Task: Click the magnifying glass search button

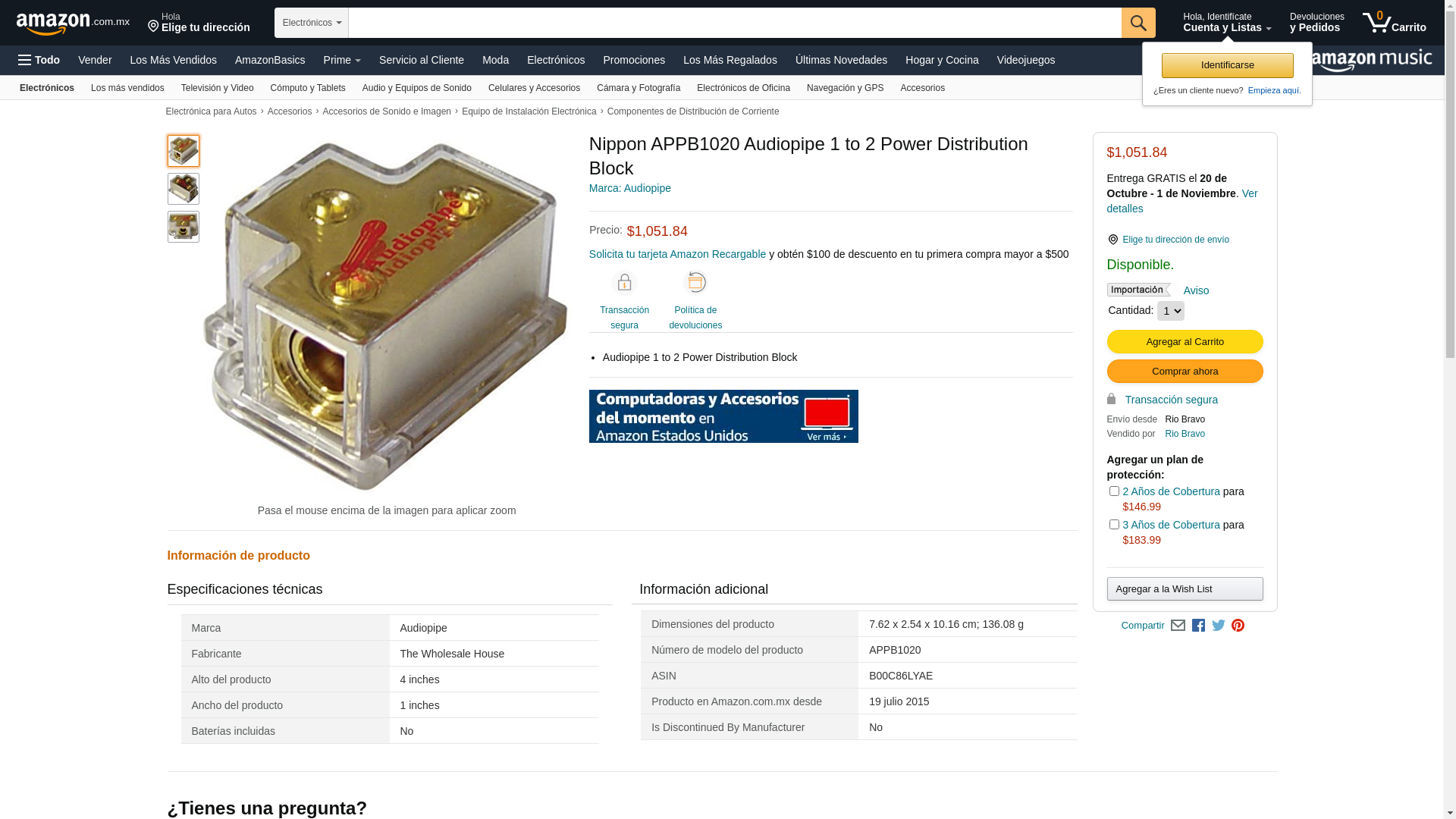Action: (1138, 23)
